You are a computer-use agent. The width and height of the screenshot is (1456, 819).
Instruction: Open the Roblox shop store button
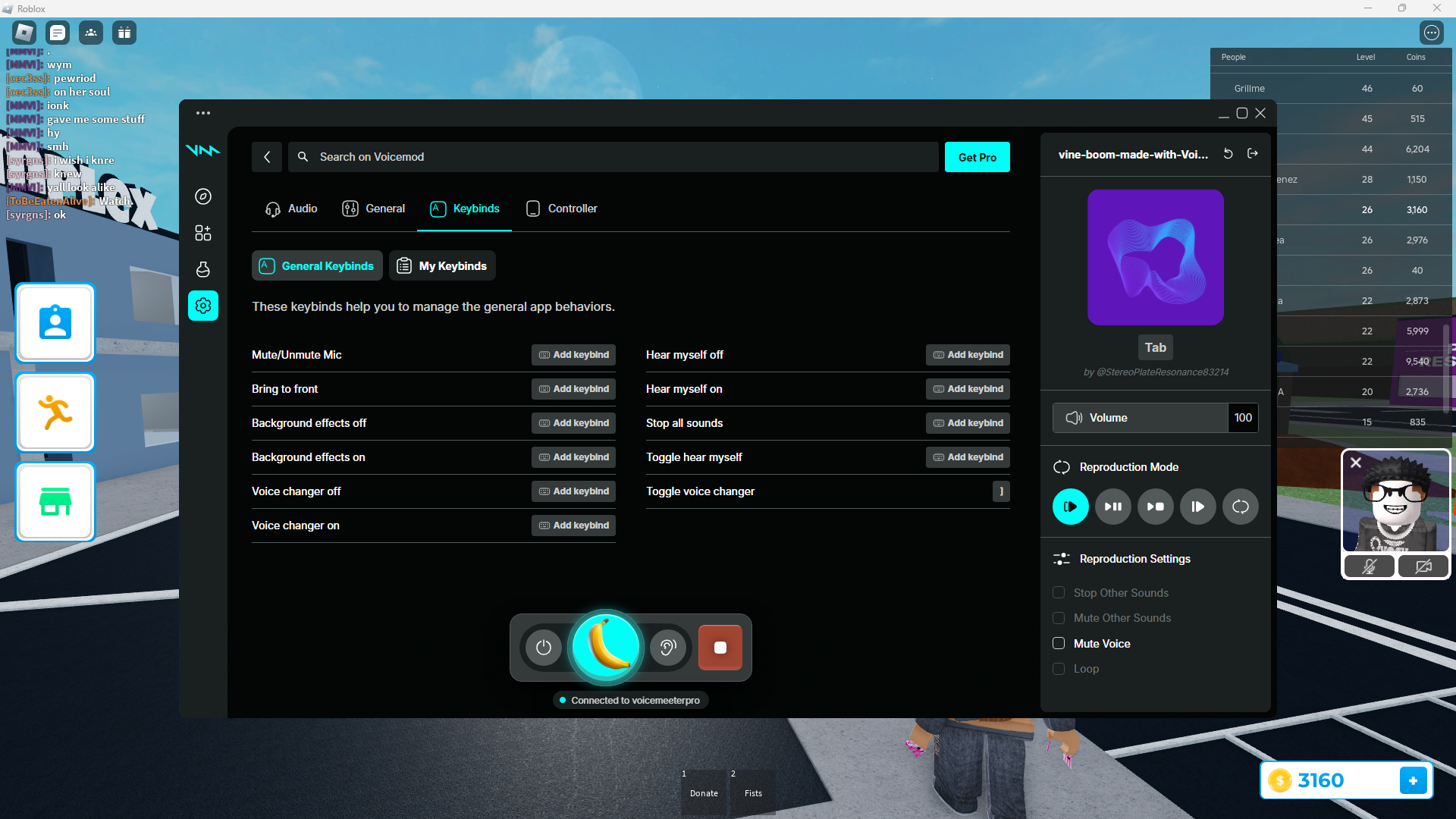(55, 502)
